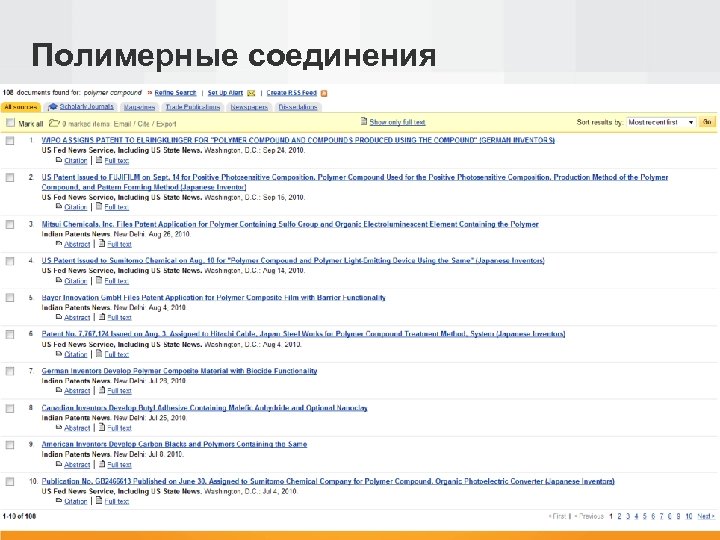Open Canadian Inventors butyl adhesive result
720x540 pixels.
(x=204, y=408)
